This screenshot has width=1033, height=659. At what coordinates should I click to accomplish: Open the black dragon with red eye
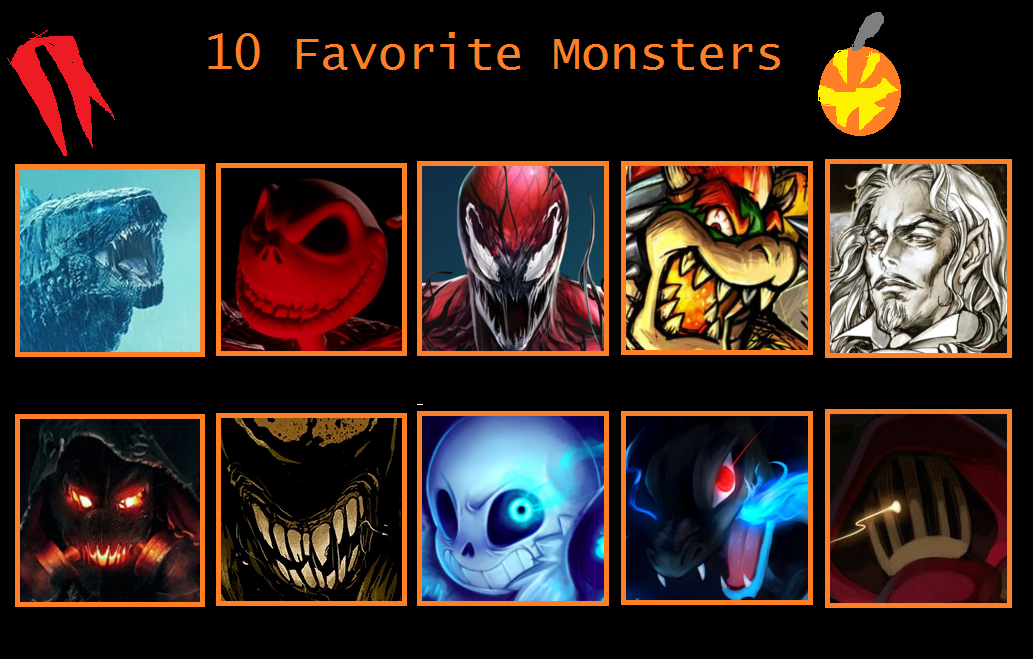click(717, 508)
